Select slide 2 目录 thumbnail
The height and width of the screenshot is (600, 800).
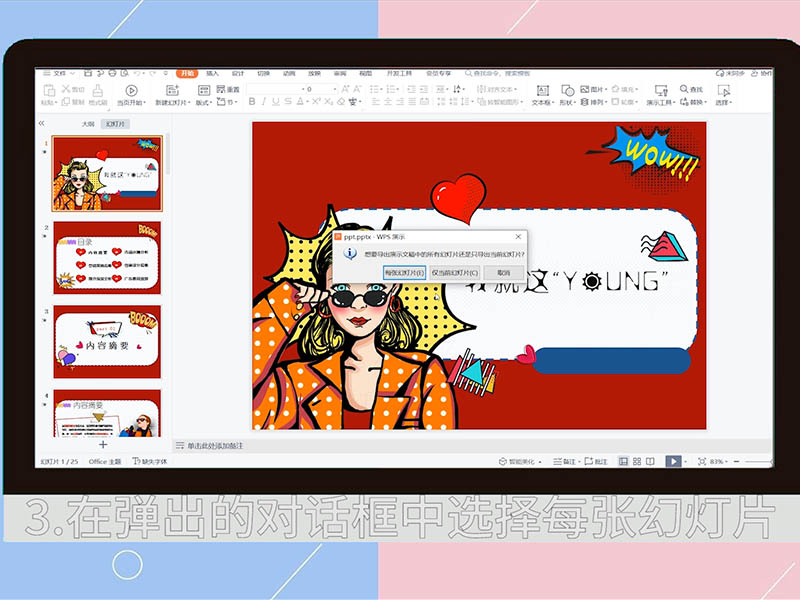(x=107, y=258)
